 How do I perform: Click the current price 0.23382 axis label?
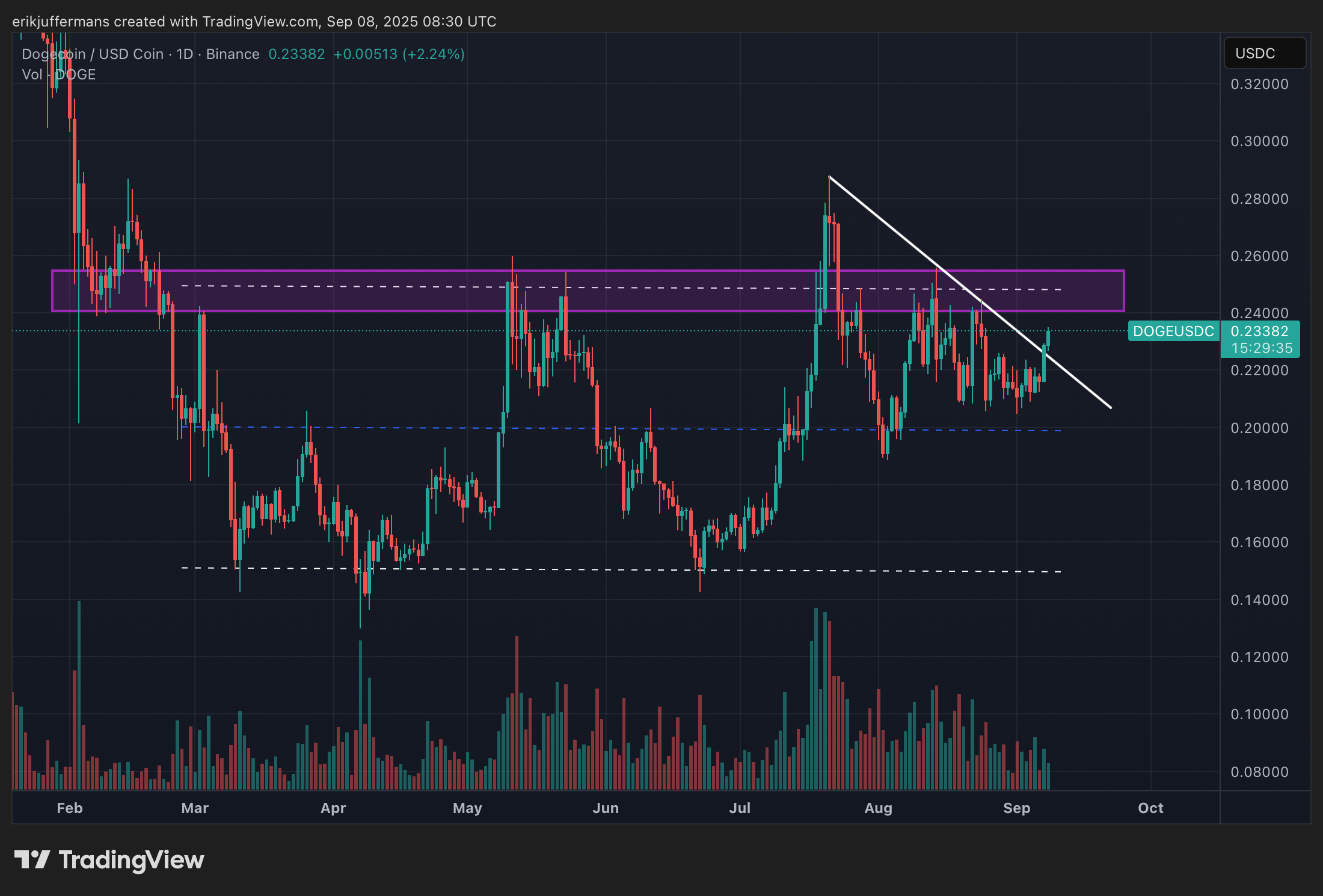click(x=1259, y=331)
